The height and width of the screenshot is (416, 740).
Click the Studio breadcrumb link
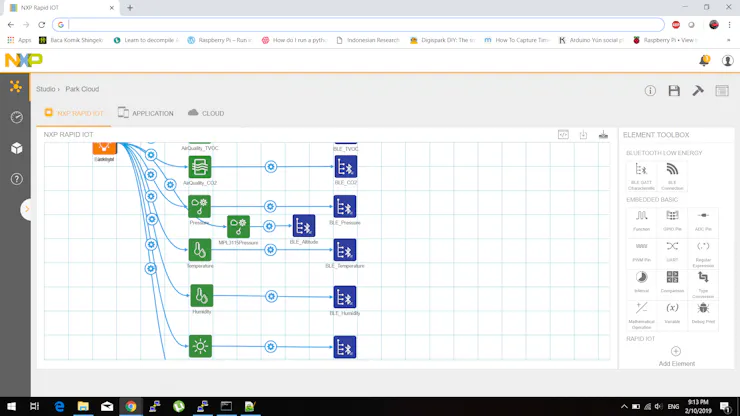46,89
